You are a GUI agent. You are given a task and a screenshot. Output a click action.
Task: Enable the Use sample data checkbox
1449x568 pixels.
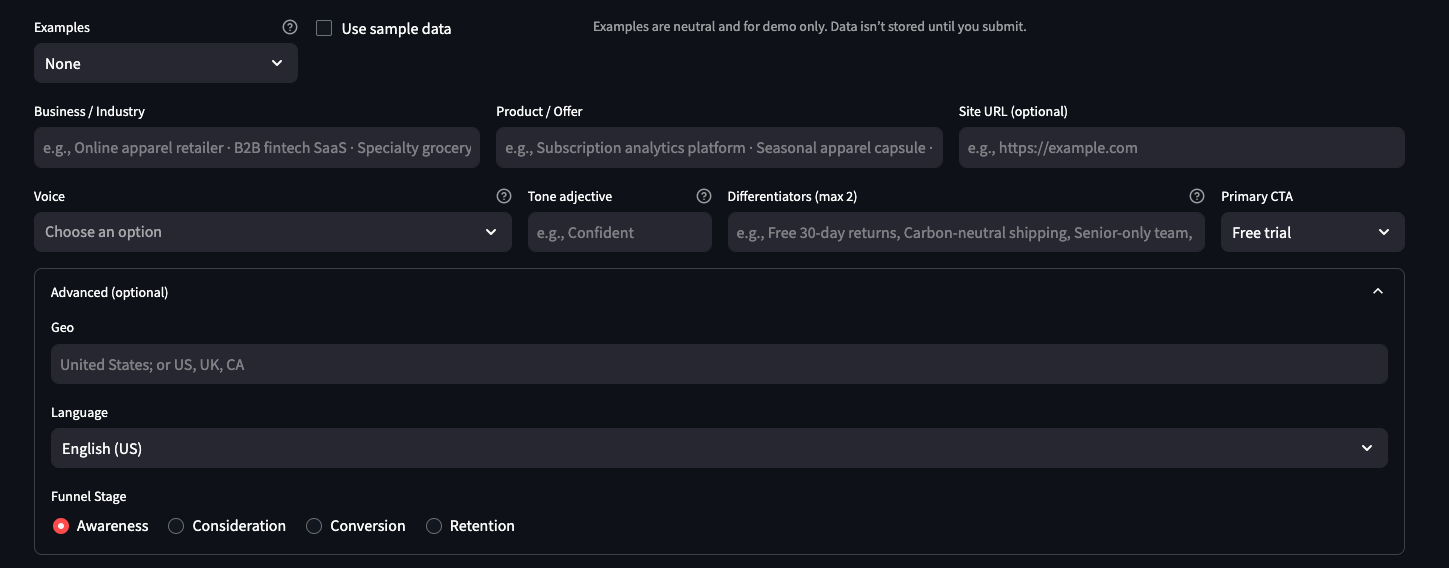(324, 28)
